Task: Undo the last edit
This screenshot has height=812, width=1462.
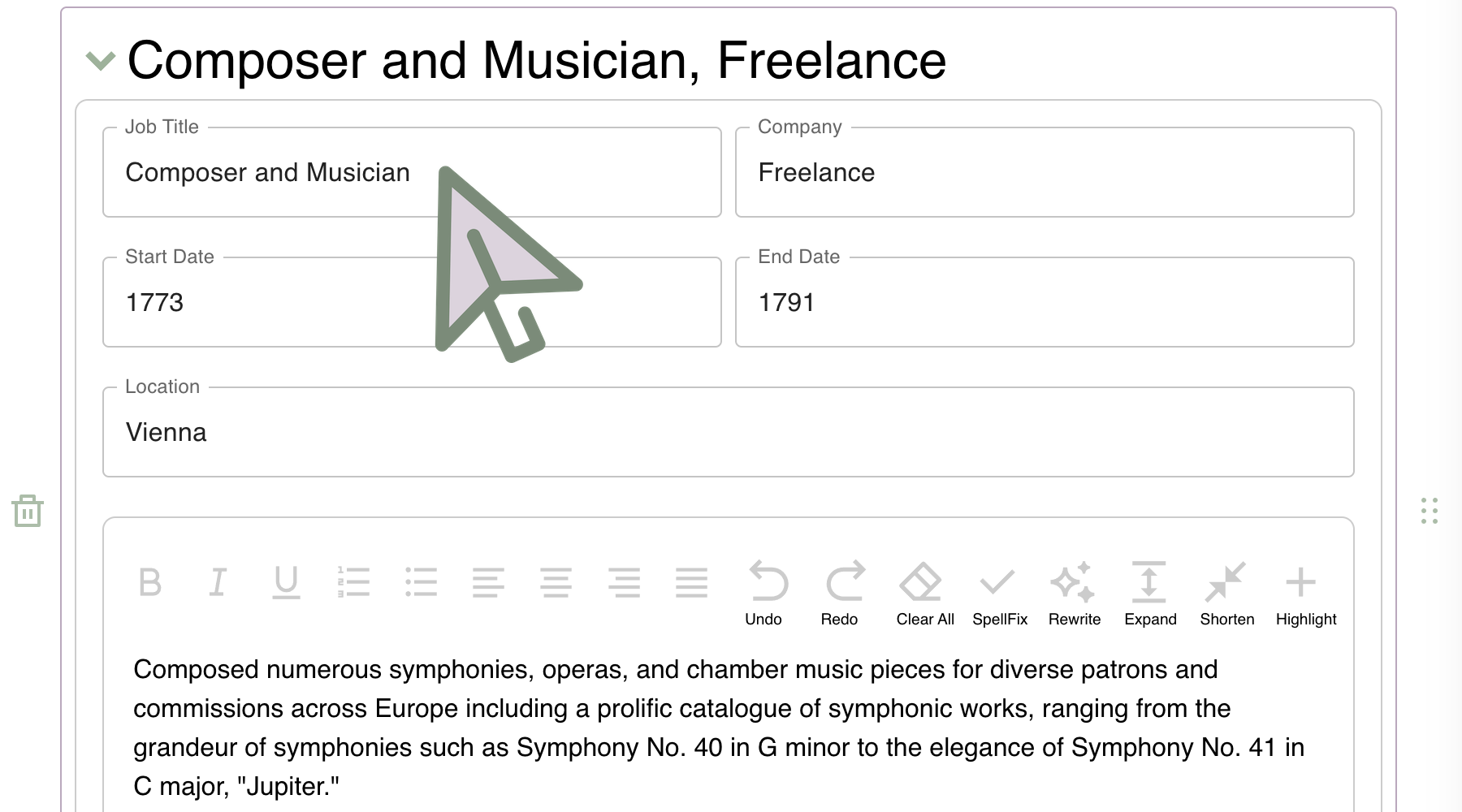Action: [x=764, y=594]
